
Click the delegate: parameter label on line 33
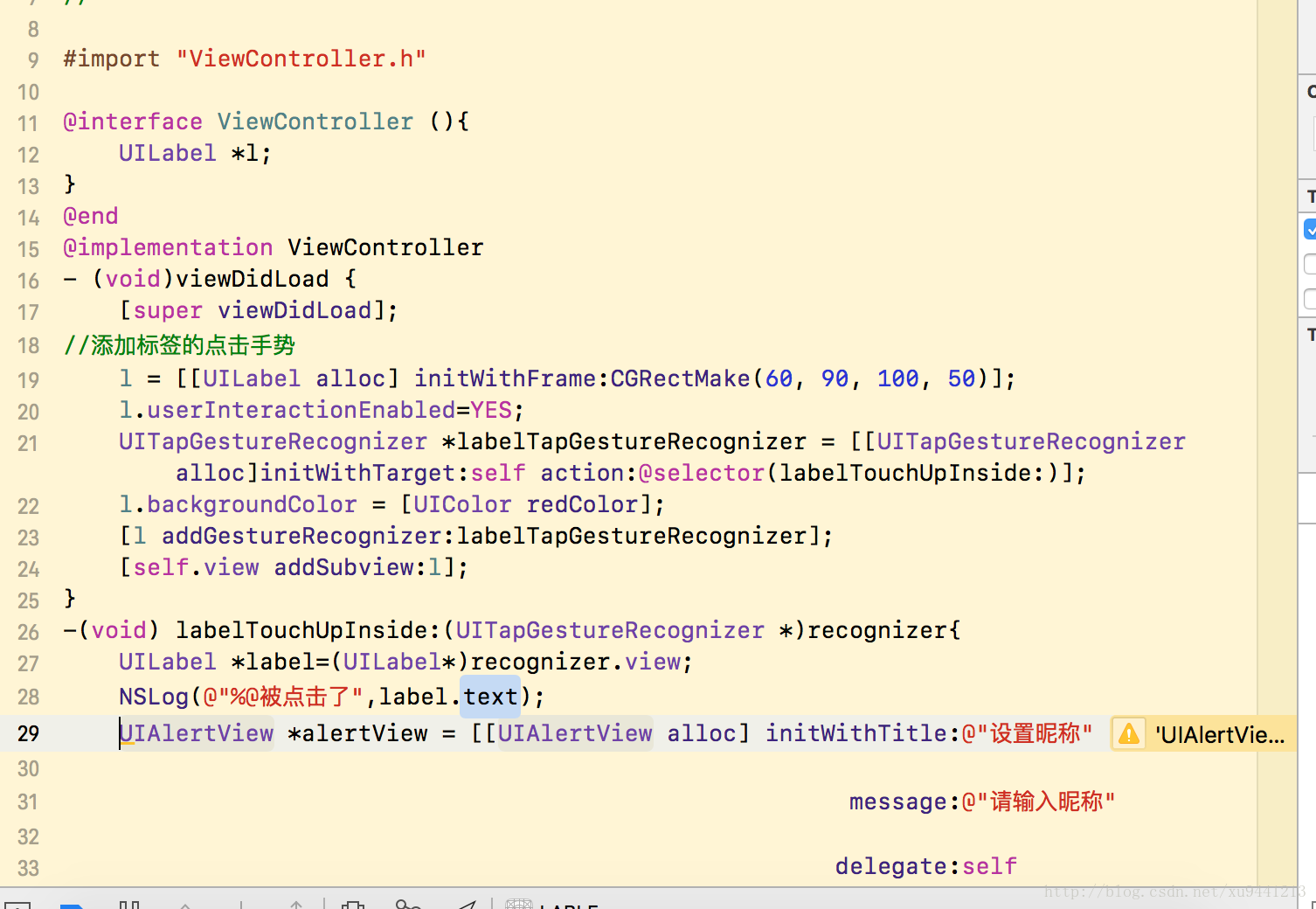pyautogui.click(x=897, y=866)
